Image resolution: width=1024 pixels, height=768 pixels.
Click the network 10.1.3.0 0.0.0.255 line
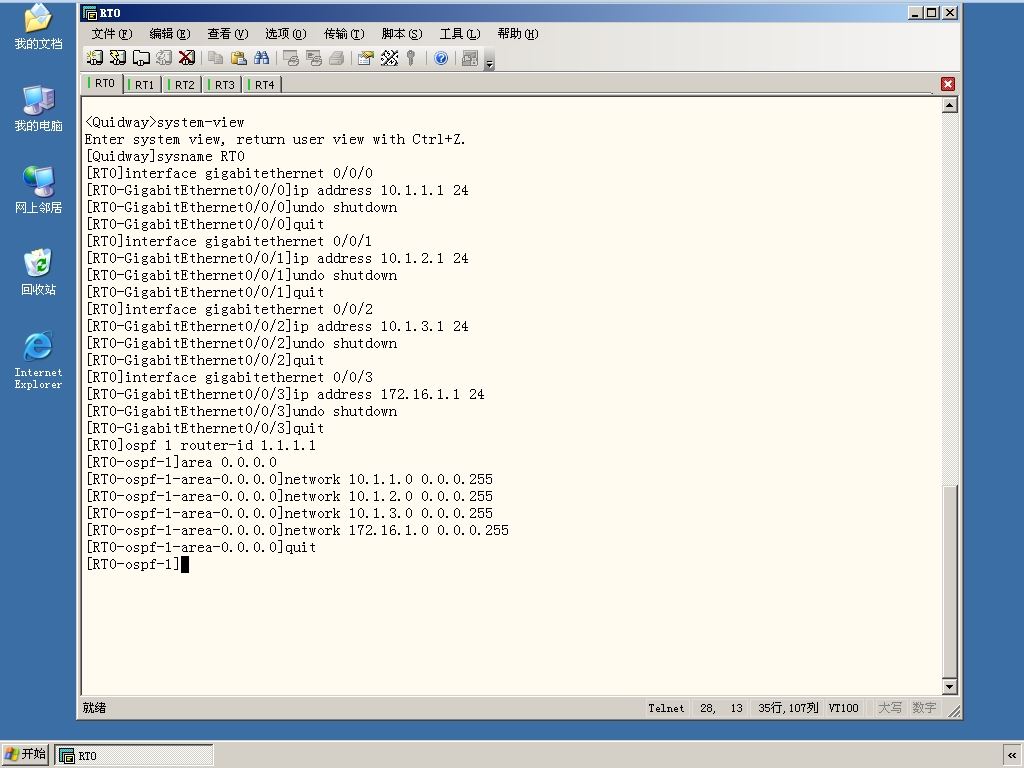289,513
